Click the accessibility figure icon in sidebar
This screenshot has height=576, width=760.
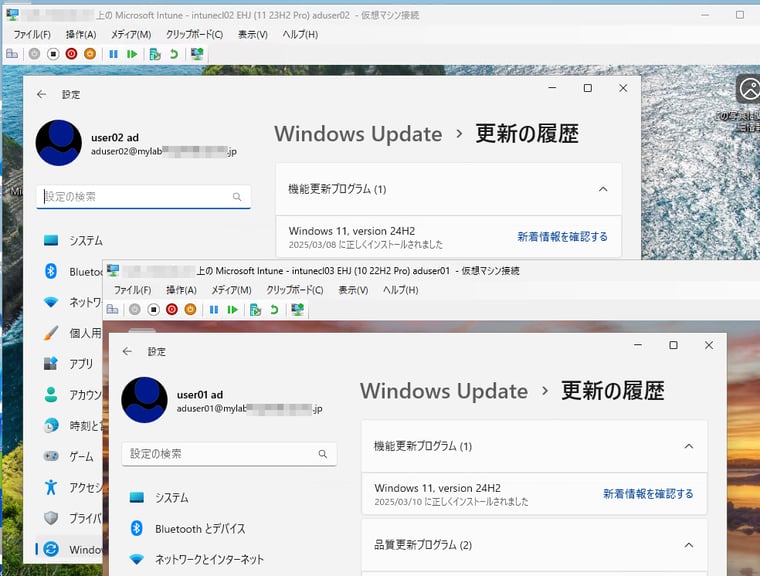click(50, 487)
